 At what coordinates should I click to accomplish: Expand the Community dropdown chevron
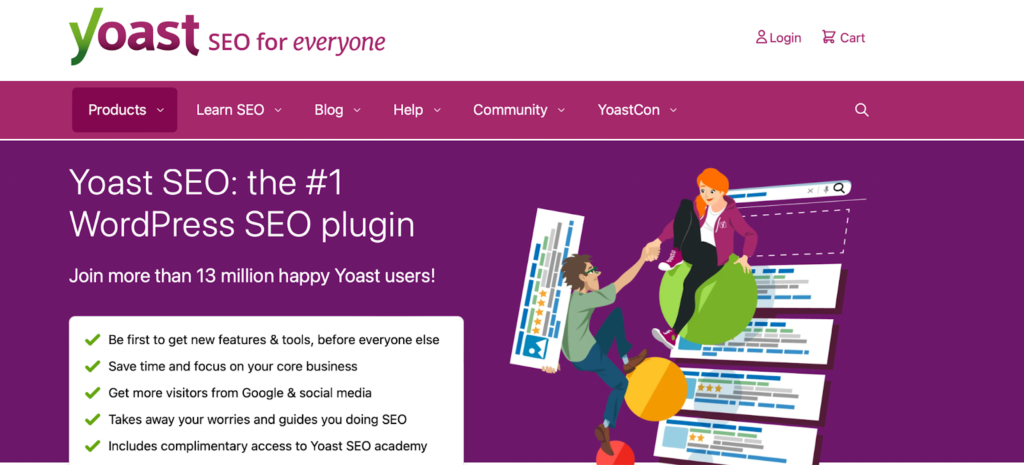561,110
